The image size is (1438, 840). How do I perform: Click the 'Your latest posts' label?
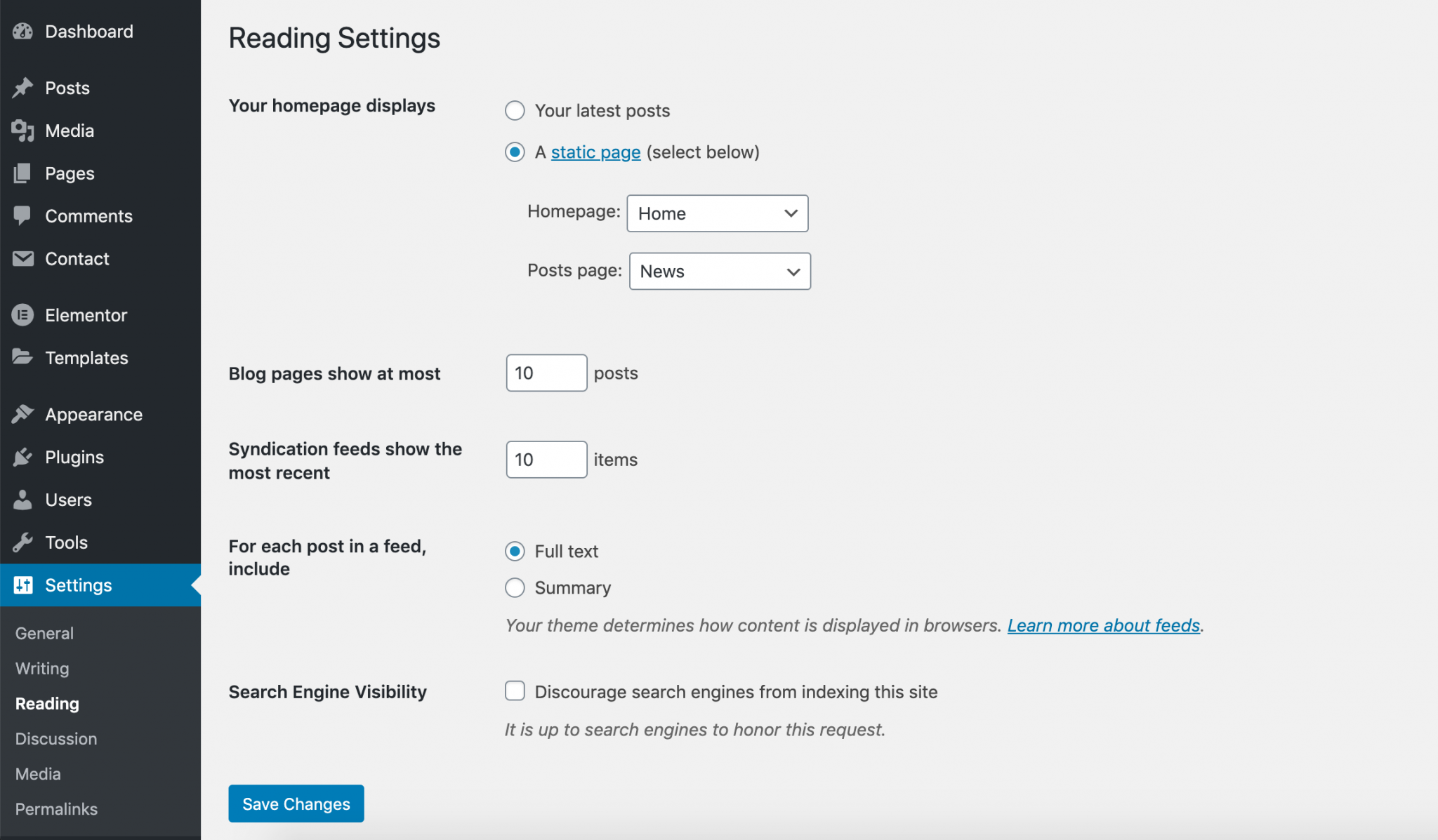click(602, 111)
